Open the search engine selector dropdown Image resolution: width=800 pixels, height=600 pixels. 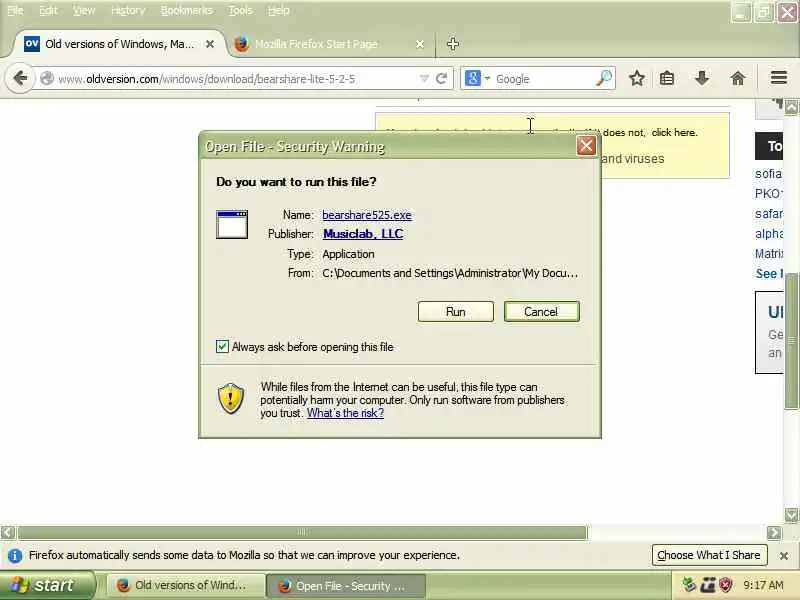click(x=487, y=79)
